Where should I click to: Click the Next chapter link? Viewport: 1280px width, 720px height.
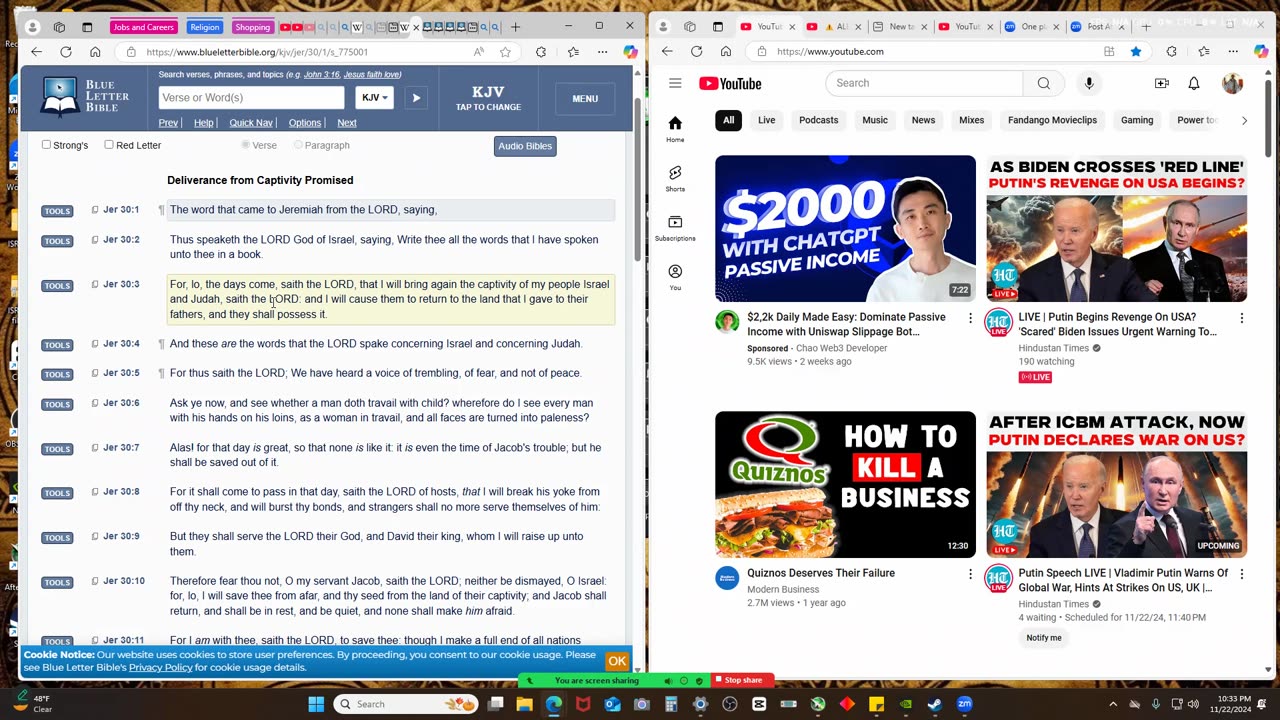(x=347, y=123)
